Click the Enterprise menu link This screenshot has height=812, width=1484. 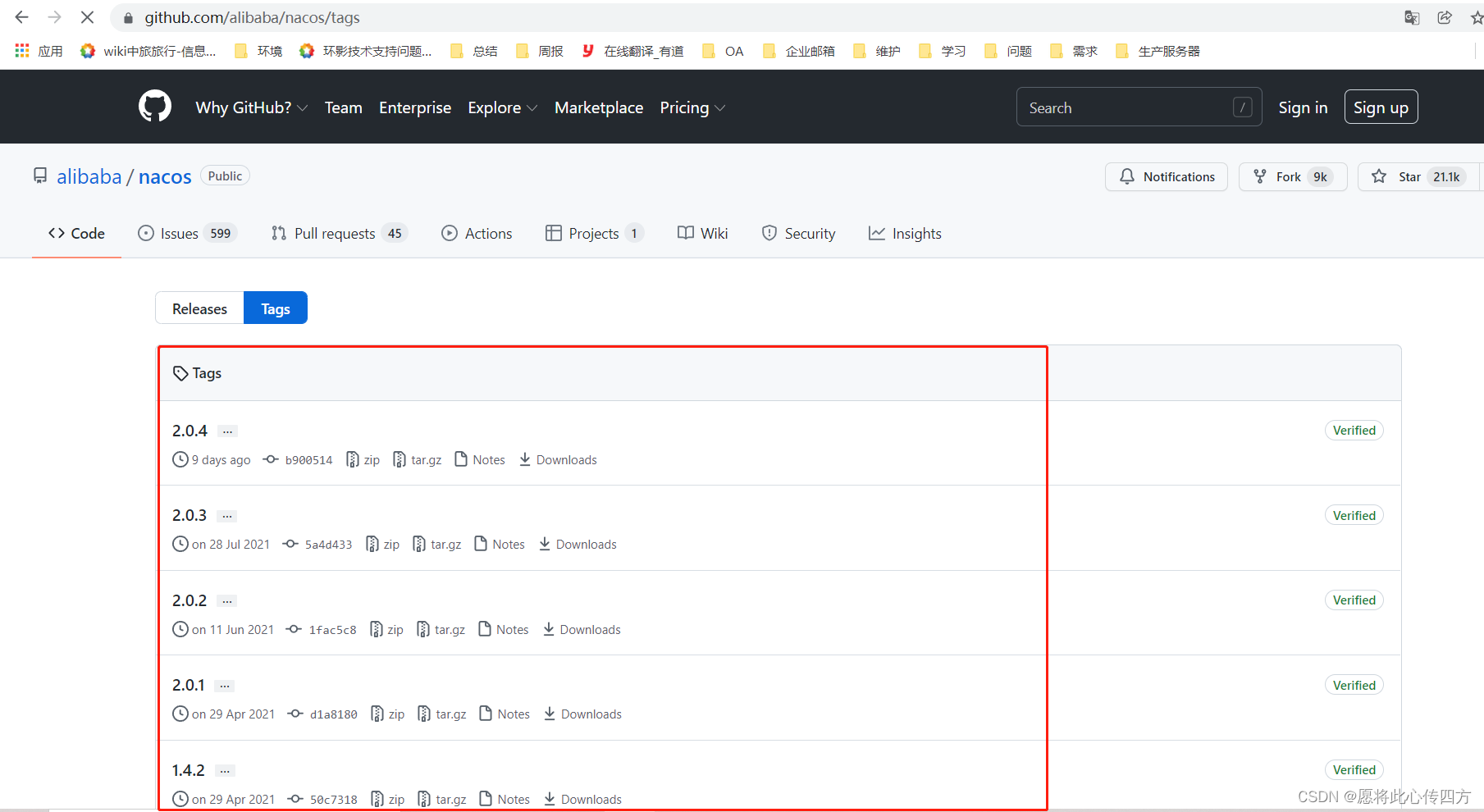(x=415, y=107)
